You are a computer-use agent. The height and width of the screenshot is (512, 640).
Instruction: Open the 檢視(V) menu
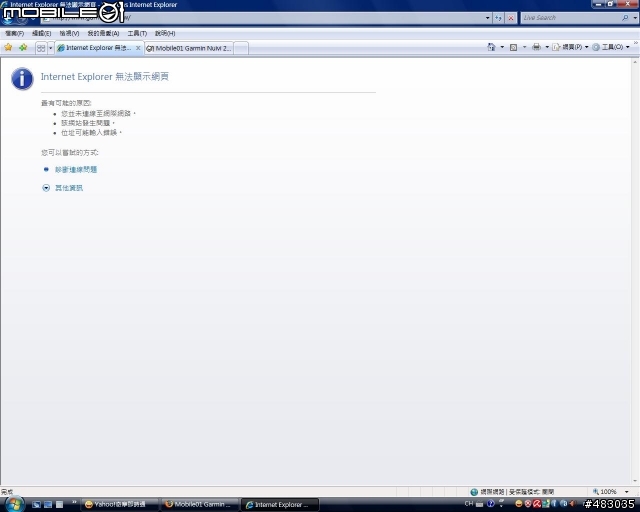pos(69,33)
